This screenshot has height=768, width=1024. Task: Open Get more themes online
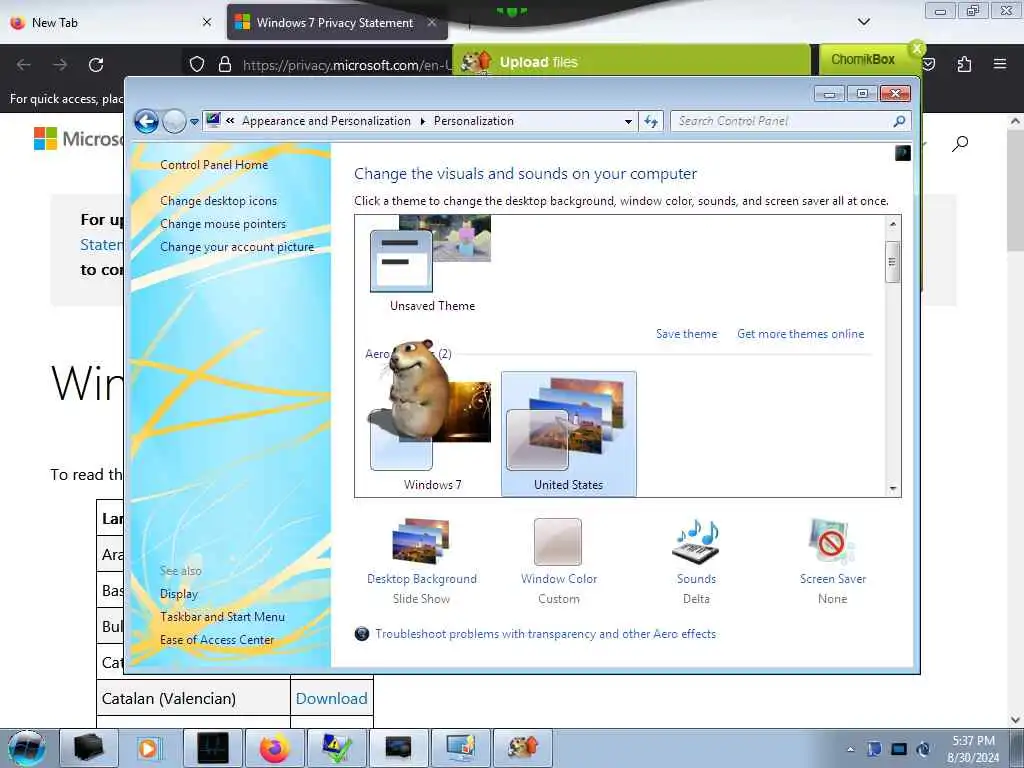click(x=801, y=334)
